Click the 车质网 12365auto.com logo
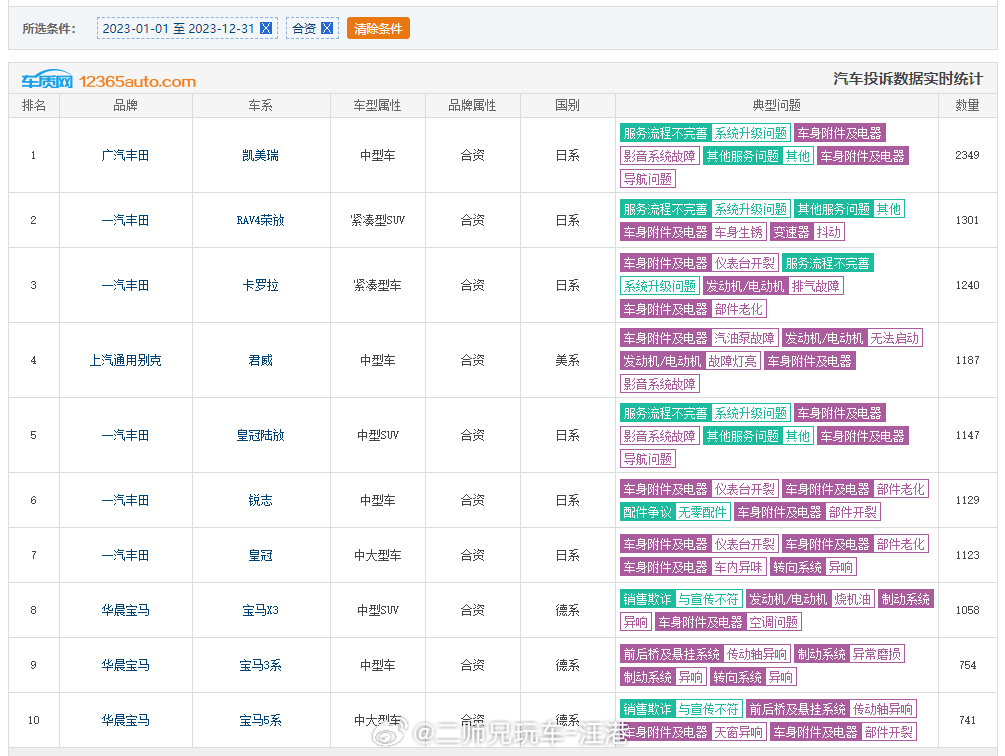Viewport: 1005px width, 756px height. [108, 81]
